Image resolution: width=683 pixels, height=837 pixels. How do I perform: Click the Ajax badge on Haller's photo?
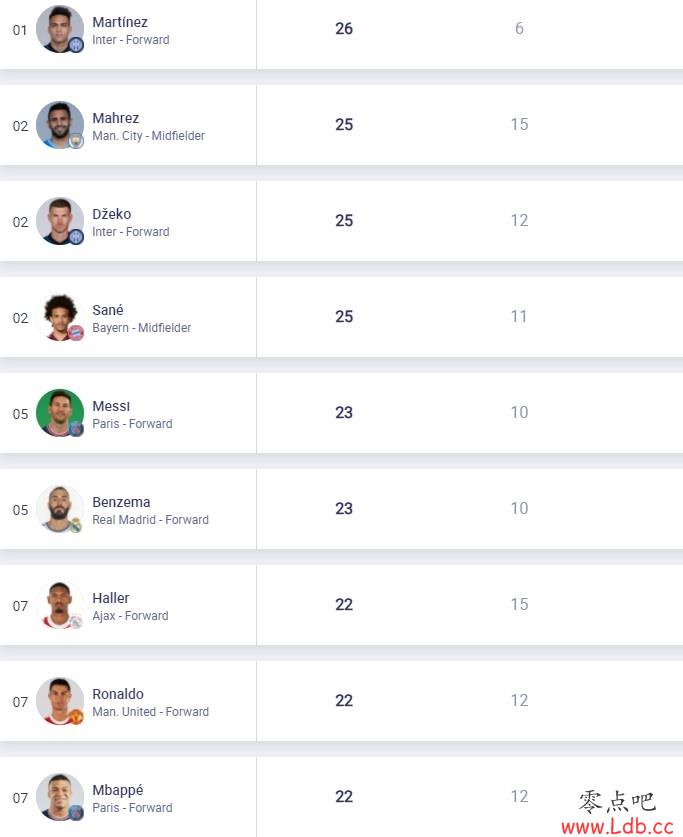[x=76, y=621]
